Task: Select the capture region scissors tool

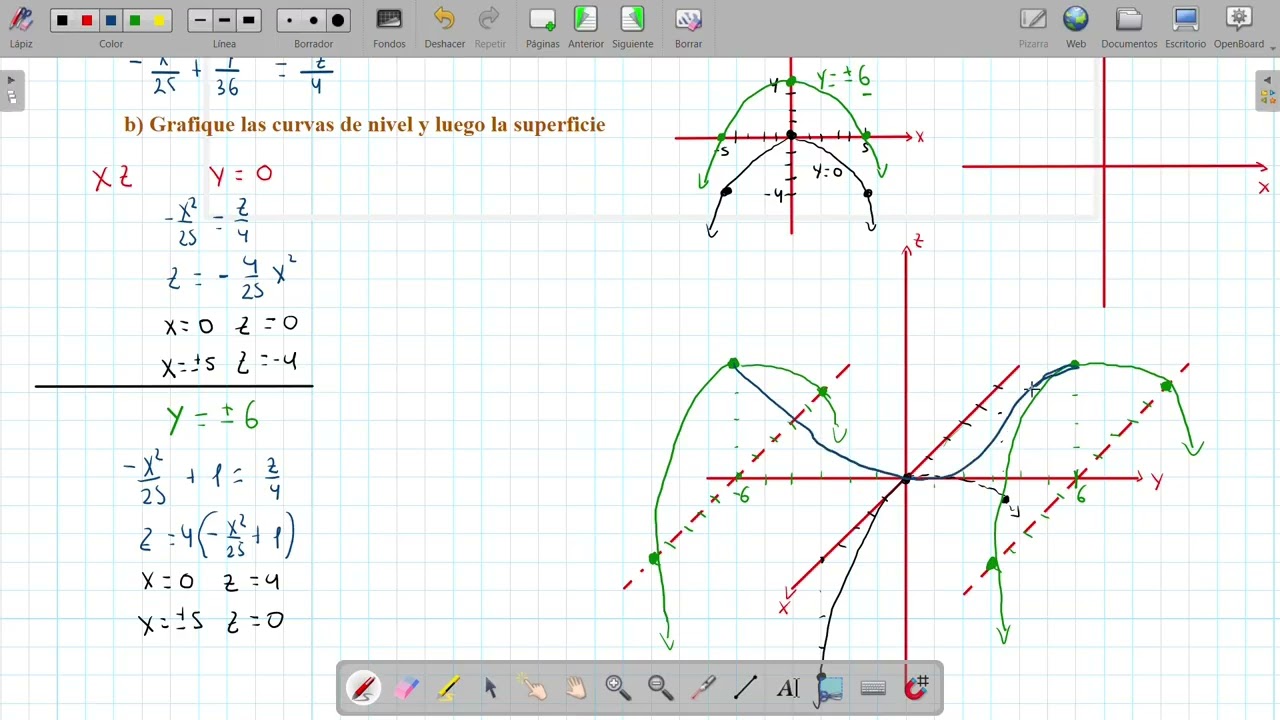Action: (x=830, y=688)
